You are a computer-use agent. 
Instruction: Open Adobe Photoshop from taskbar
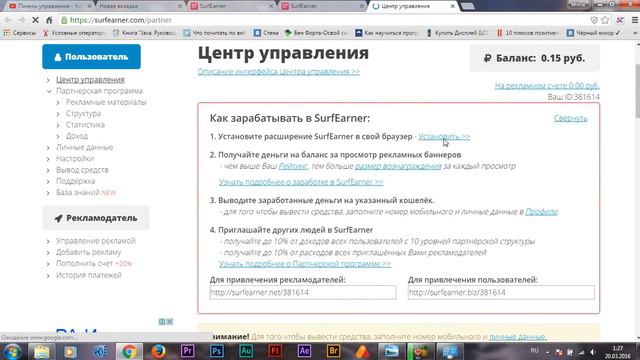click(217, 351)
